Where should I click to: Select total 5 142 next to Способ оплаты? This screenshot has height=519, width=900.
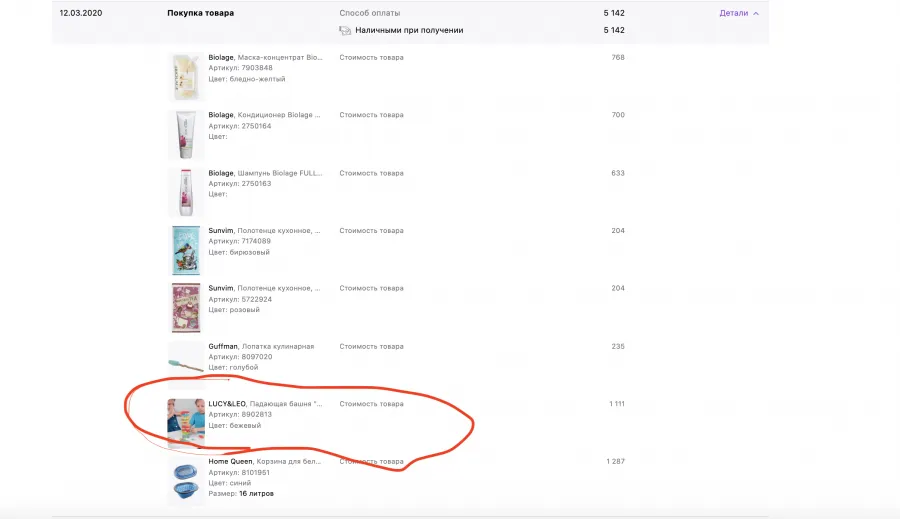(x=614, y=13)
